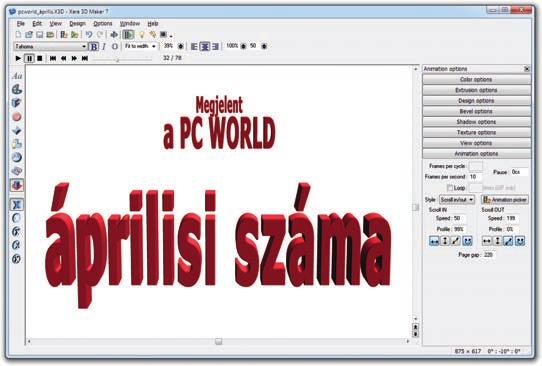Center-align the text
This screenshot has height=366, width=542.
point(205,46)
